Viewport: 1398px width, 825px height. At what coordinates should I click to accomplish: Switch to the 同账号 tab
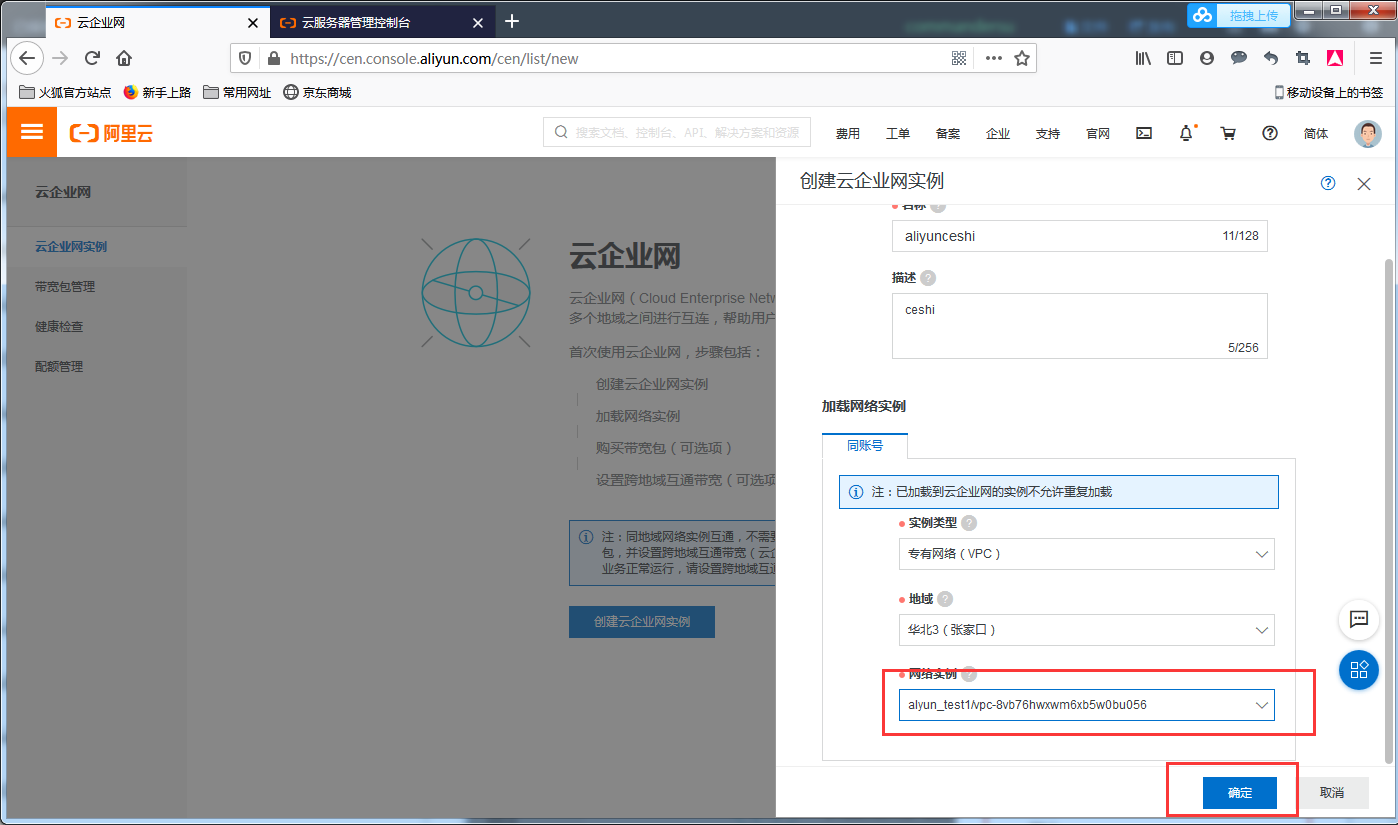tap(864, 445)
